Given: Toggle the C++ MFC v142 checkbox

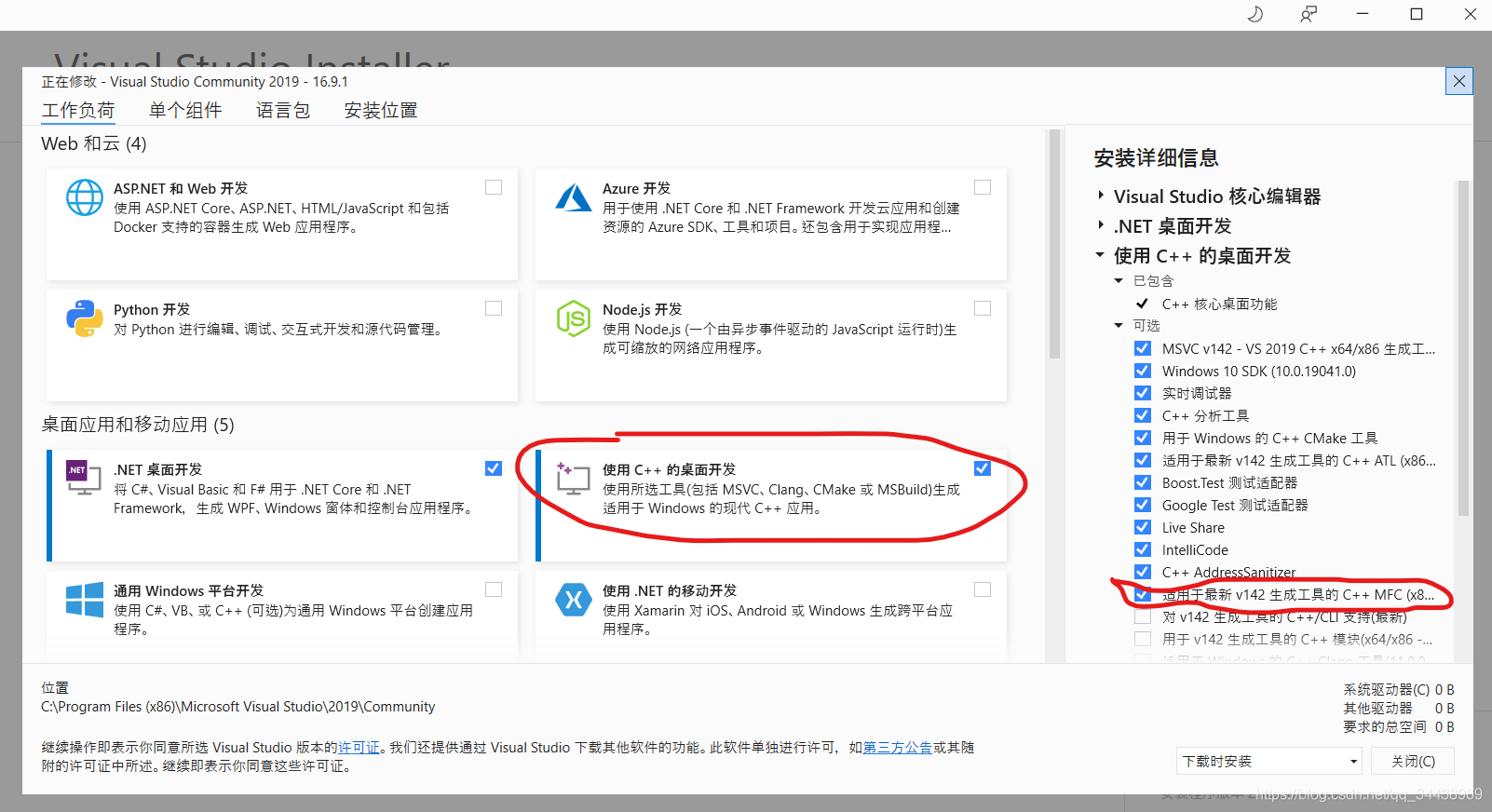Looking at the screenshot, I should (1143, 594).
